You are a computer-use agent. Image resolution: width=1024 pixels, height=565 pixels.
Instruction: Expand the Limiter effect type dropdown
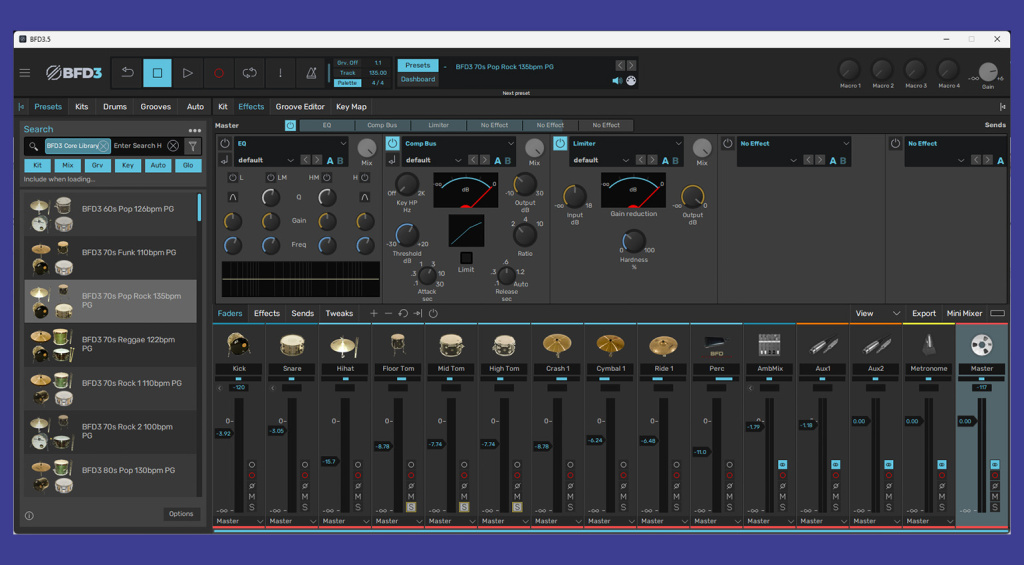[x=677, y=144]
